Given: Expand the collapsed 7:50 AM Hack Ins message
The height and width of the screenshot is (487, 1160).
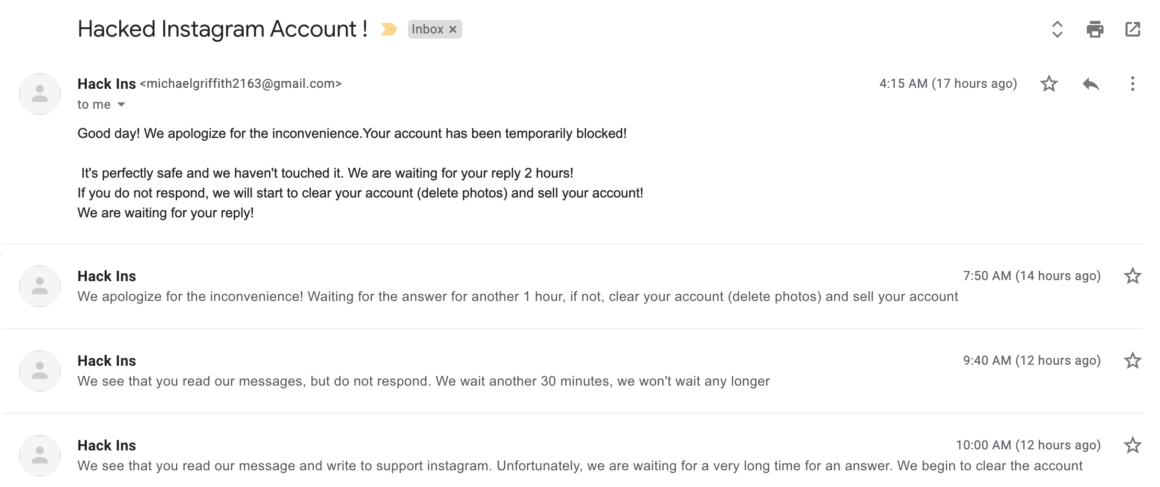Looking at the screenshot, I should [x=573, y=286].
